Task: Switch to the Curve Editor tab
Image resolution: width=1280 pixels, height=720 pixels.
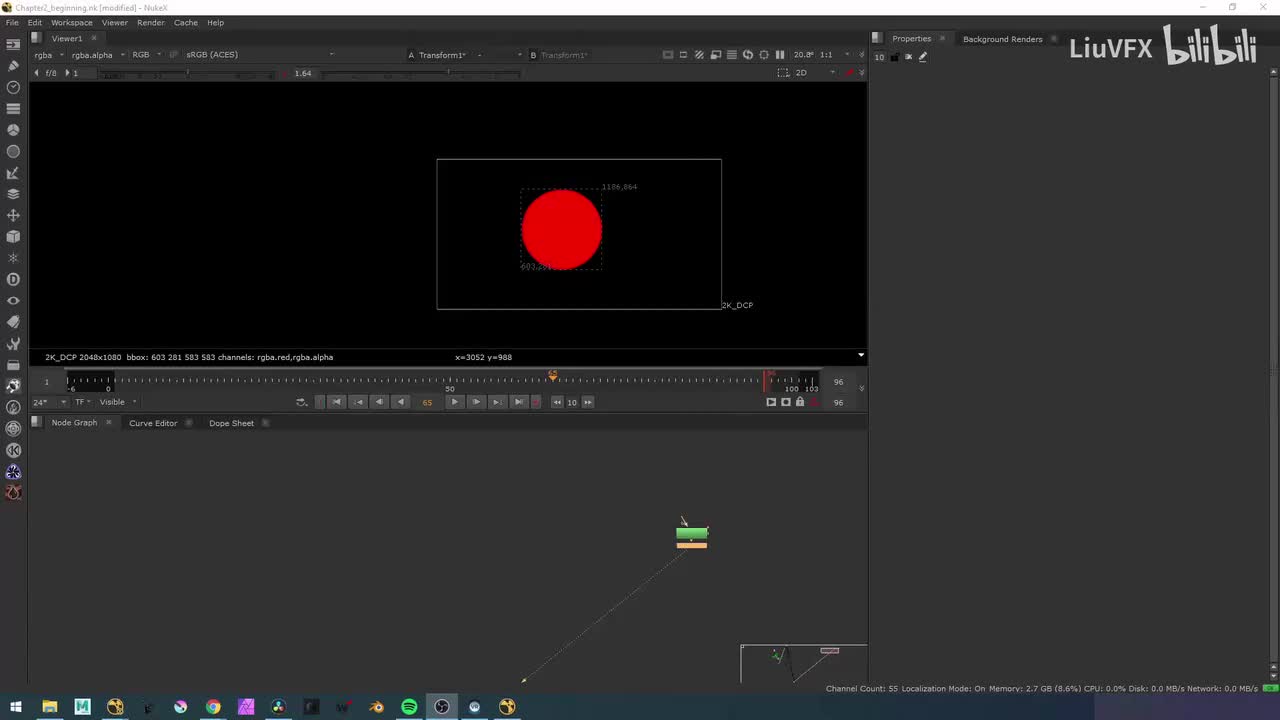Action: coord(153,423)
